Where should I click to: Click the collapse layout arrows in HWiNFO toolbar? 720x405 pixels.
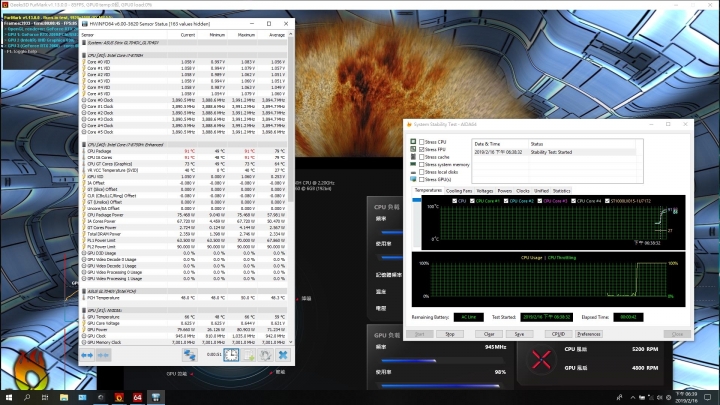pyautogui.click(x=103, y=355)
